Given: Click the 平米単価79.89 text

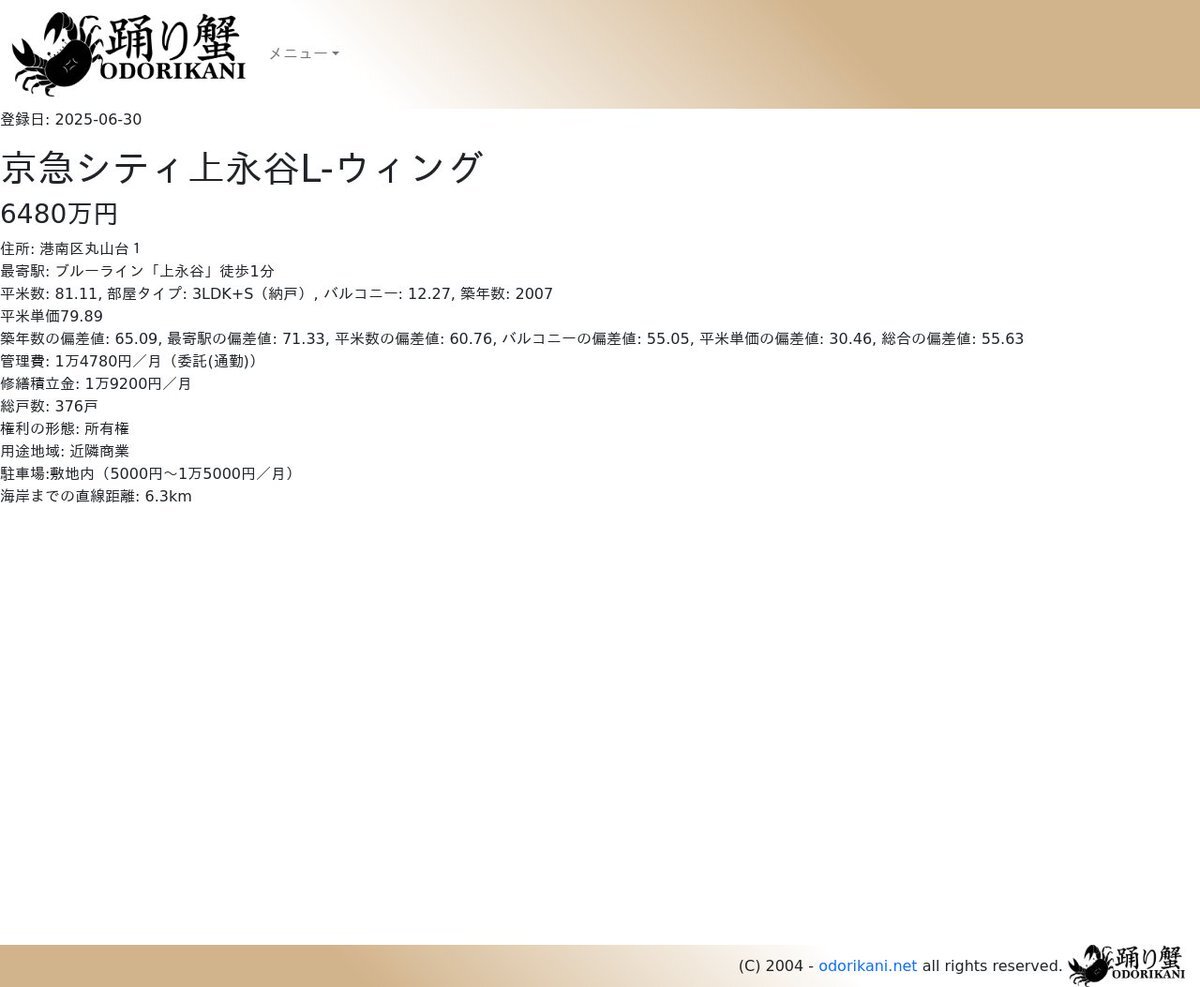Looking at the screenshot, I should (x=51, y=316).
